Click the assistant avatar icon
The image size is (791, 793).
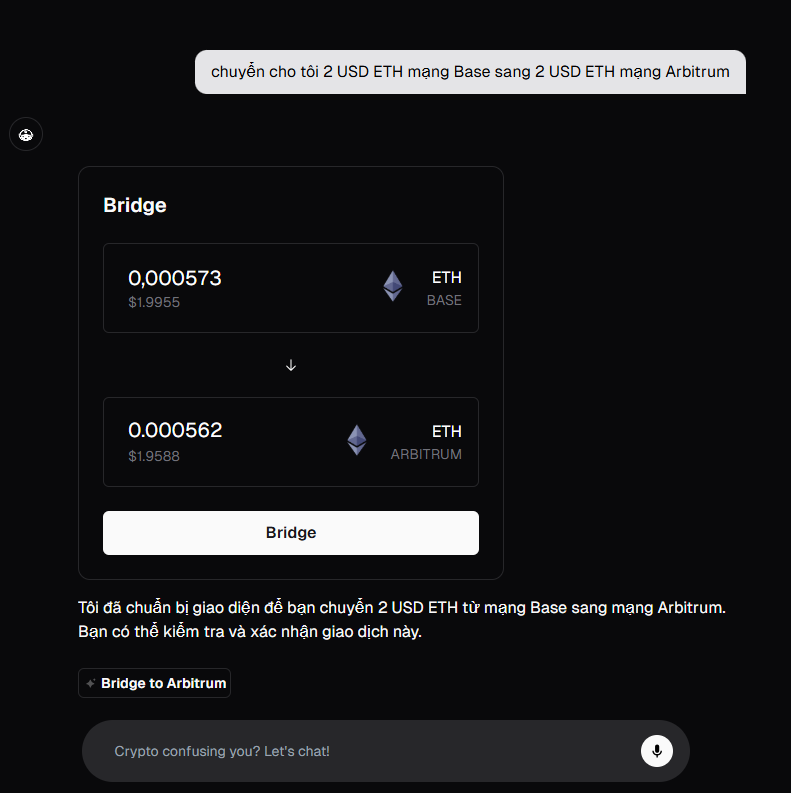coord(26,134)
